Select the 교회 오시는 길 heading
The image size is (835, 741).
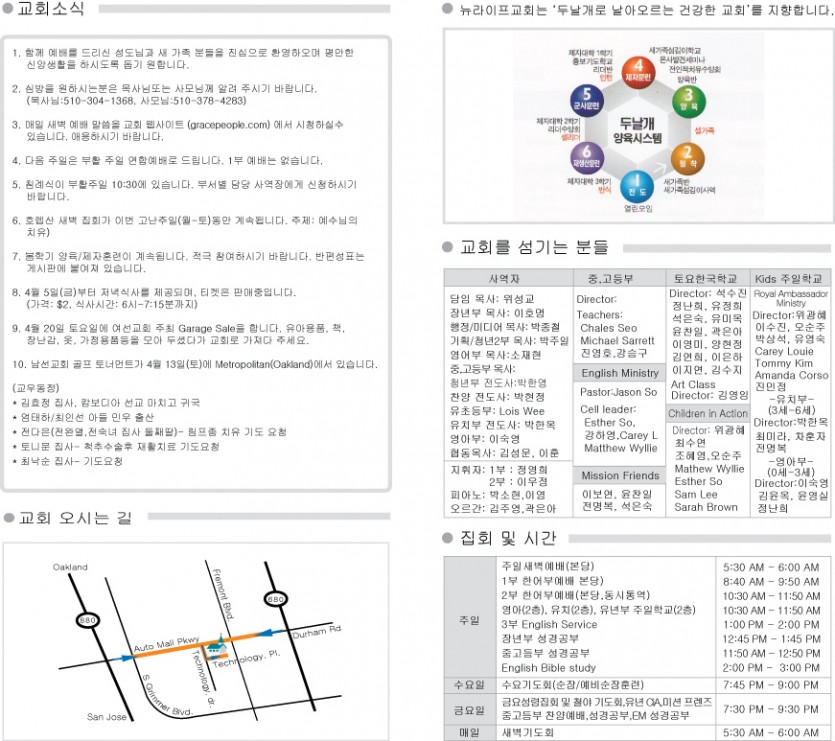pyautogui.click(x=75, y=517)
